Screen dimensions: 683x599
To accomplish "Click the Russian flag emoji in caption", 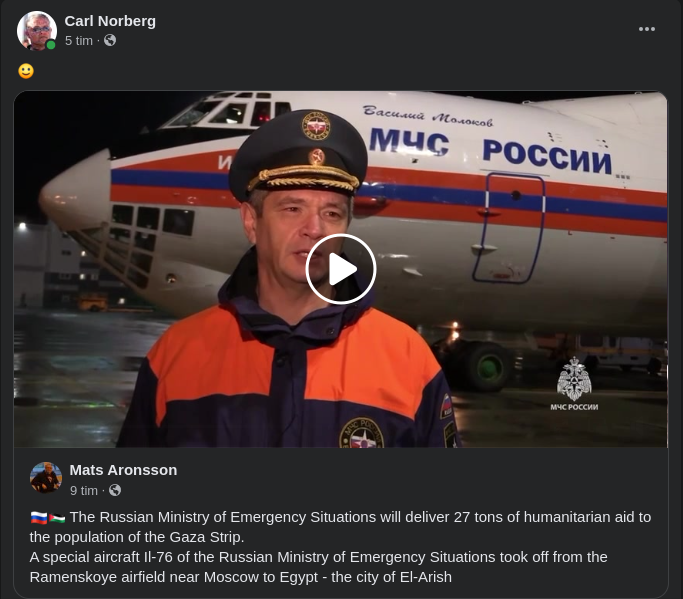I will click(x=39, y=518).
